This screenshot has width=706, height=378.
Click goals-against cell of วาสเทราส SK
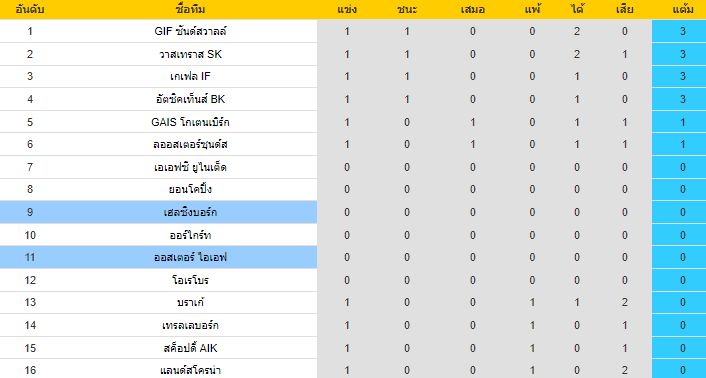(x=625, y=54)
